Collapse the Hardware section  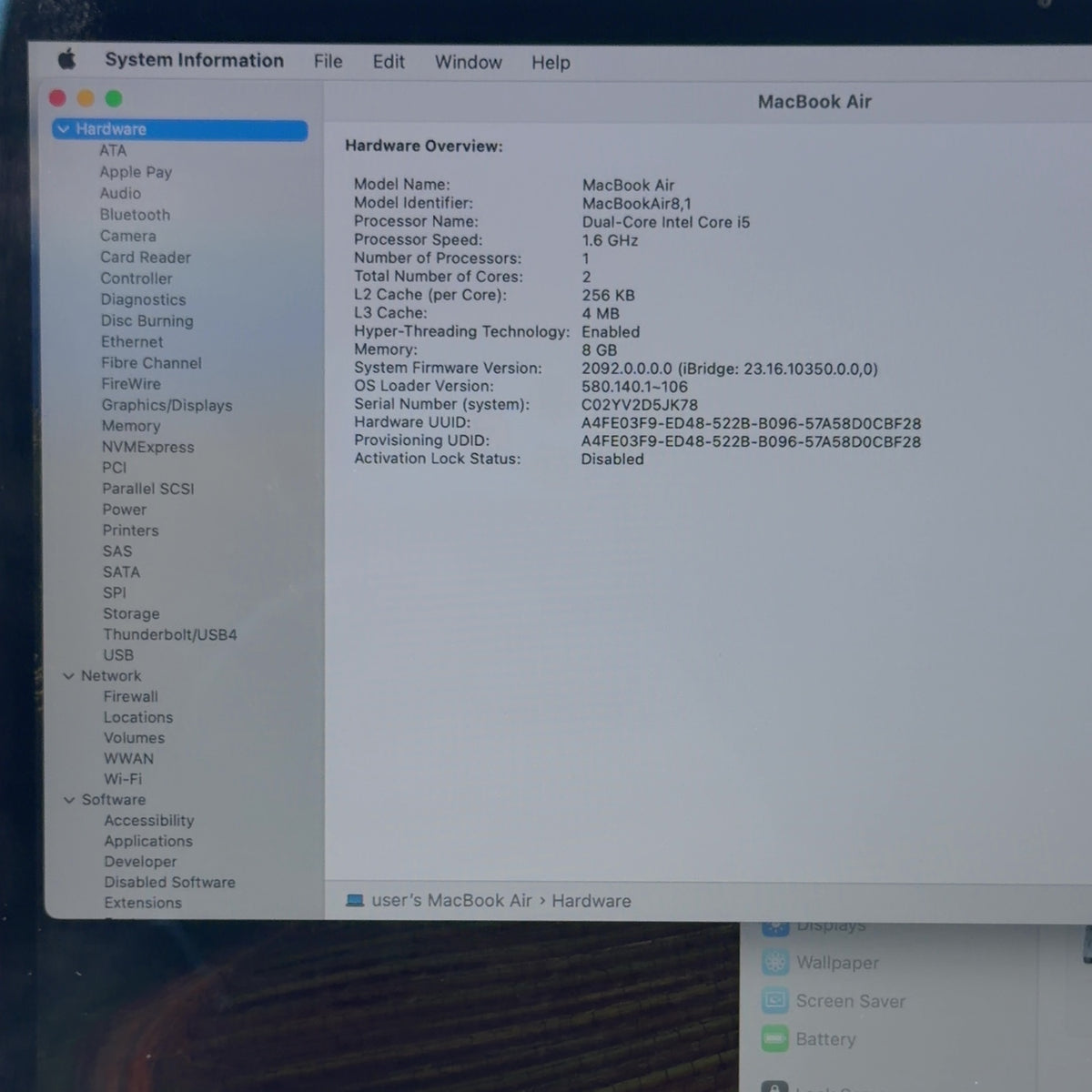[63, 129]
